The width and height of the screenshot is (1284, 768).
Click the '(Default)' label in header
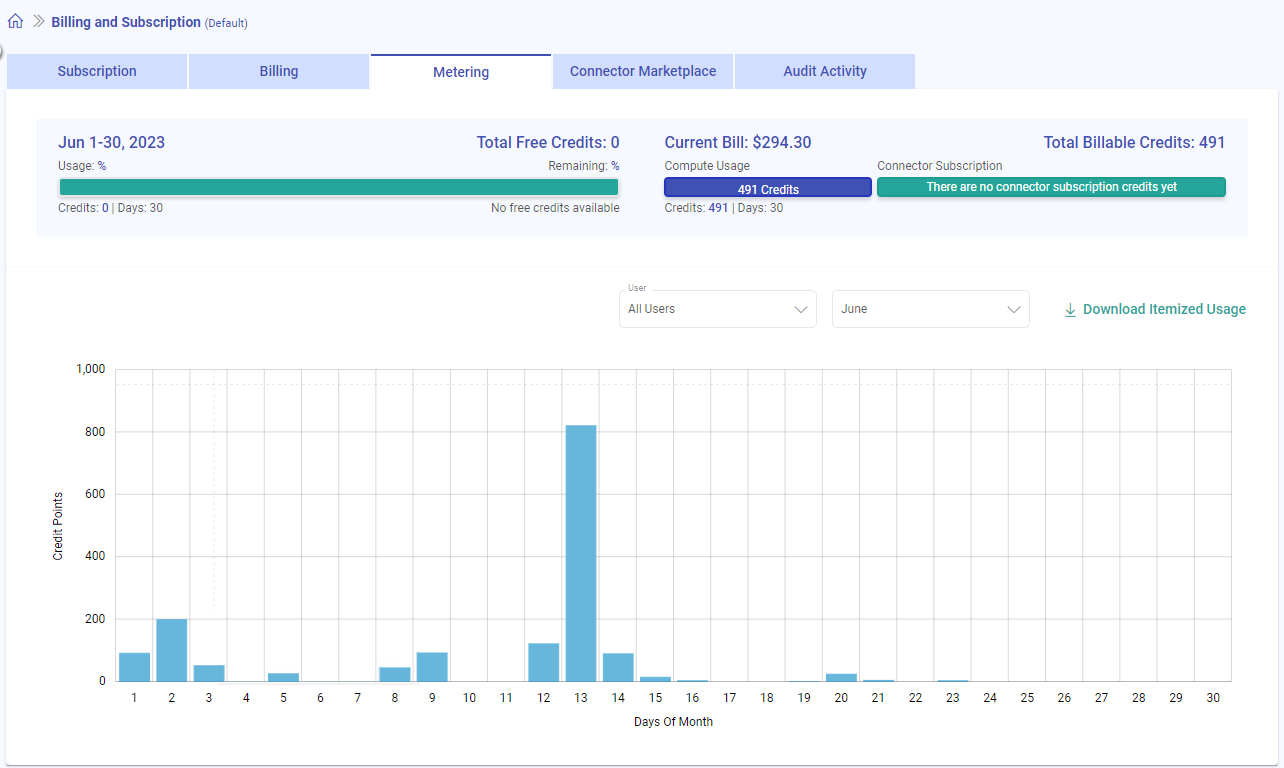click(x=226, y=23)
